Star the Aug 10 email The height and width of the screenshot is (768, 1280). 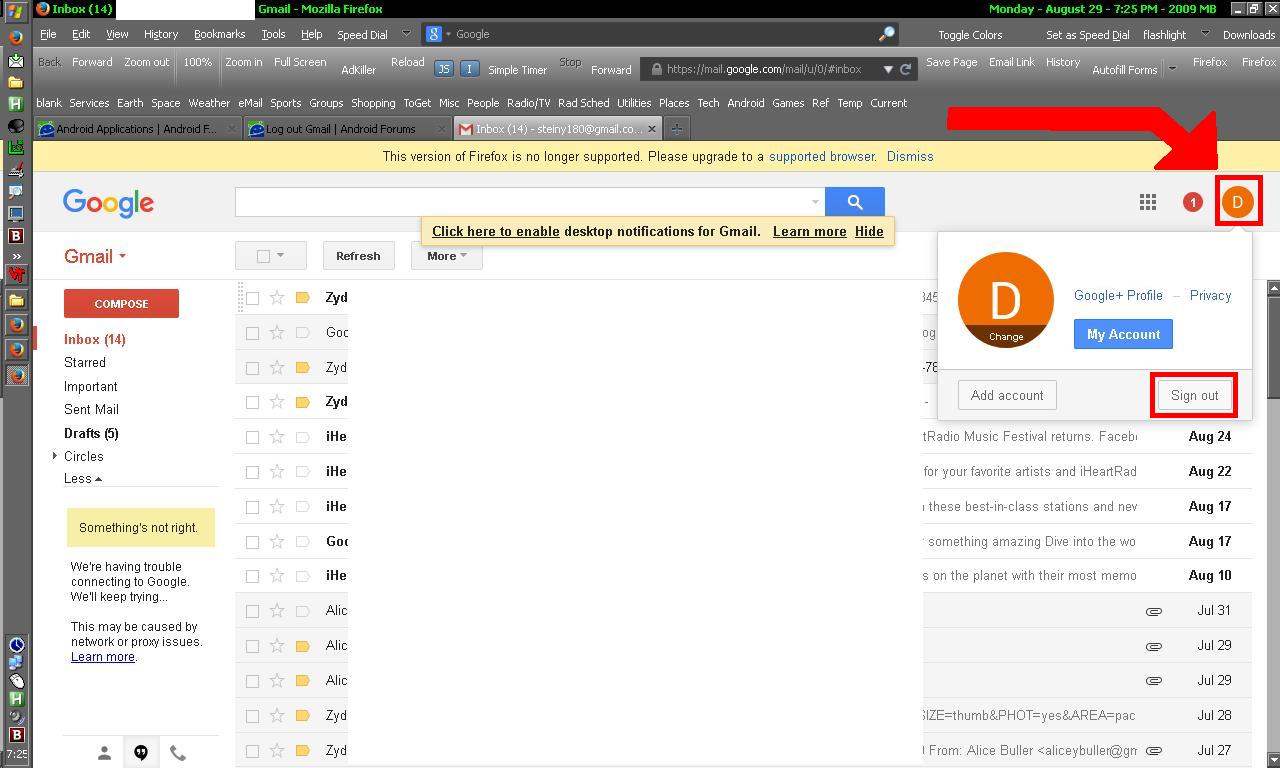(x=277, y=576)
